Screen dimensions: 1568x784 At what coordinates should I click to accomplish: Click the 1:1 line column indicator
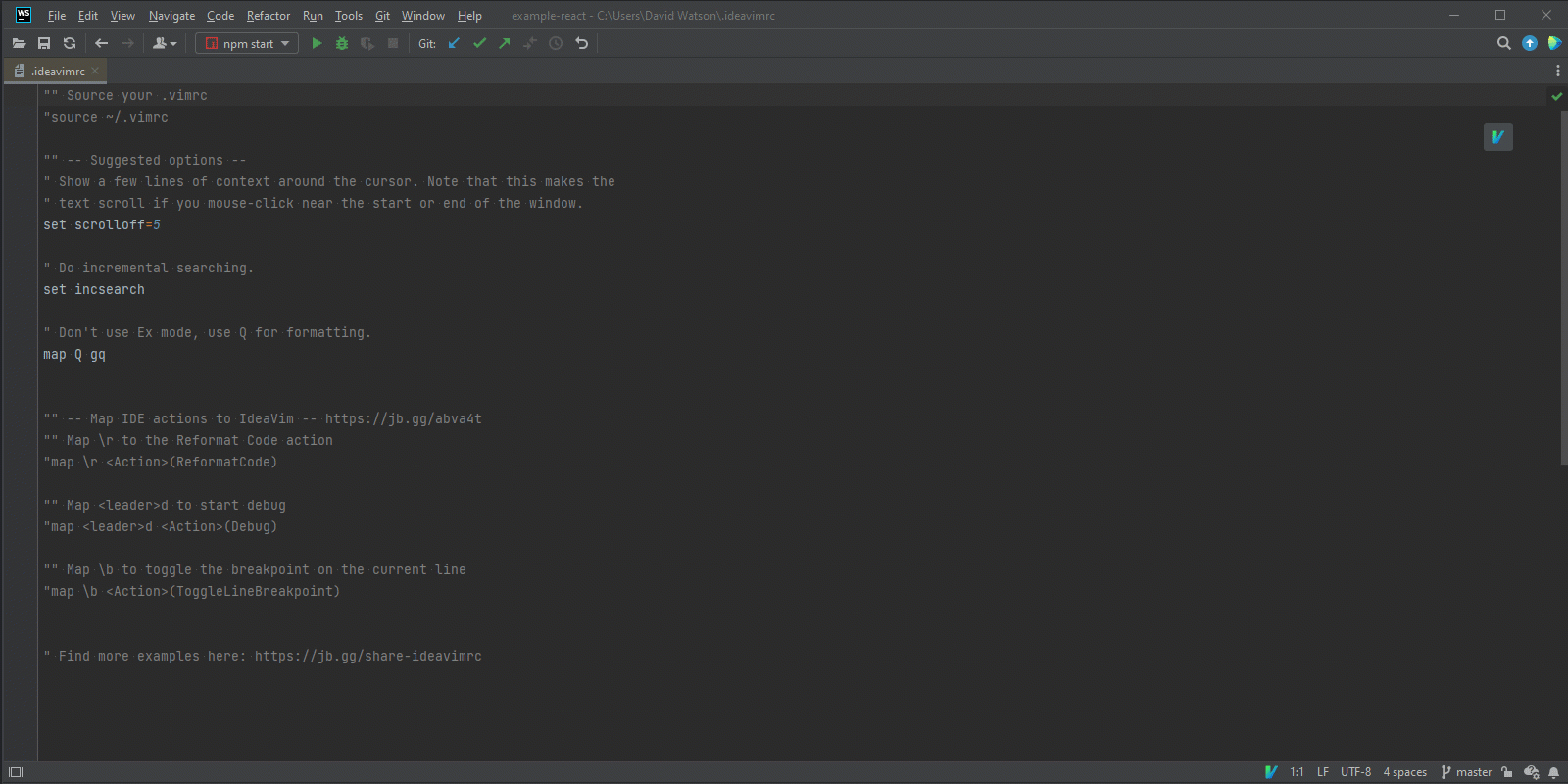(1297, 772)
